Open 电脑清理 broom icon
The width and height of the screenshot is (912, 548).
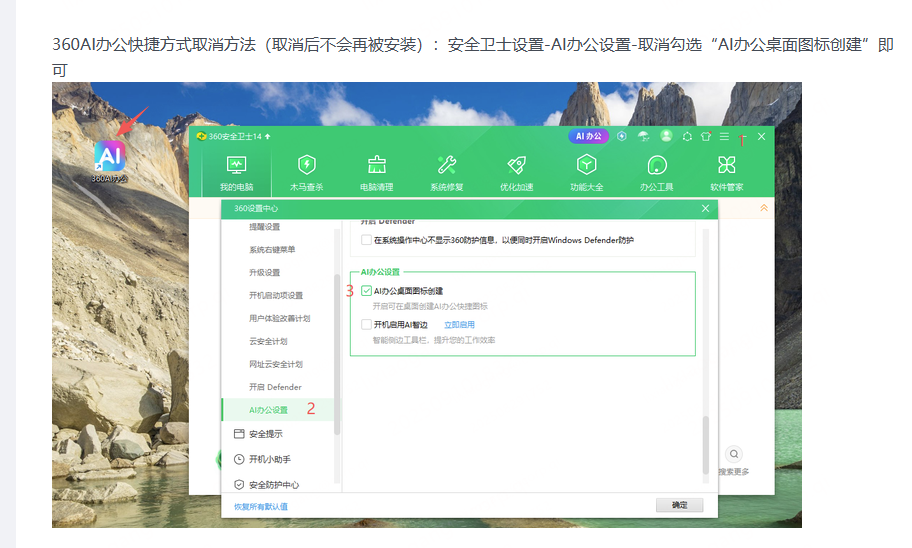click(376, 165)
